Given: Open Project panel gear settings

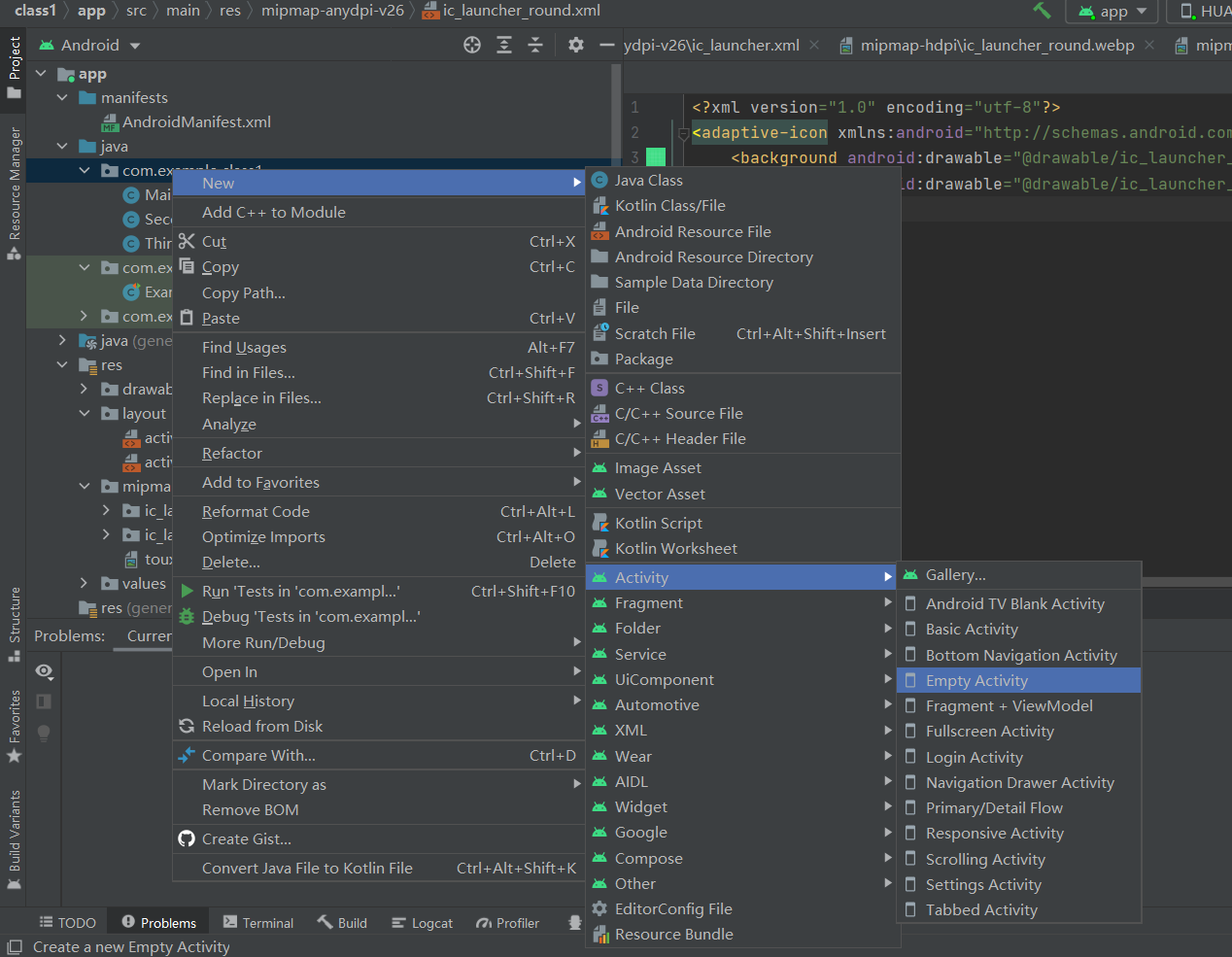Looking at the screenshot, I should pos(576,45).
